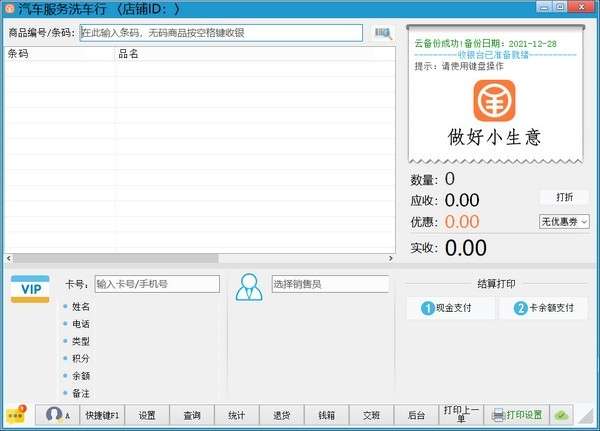600x431 pixels.
Task: Open 查询 in the bottom toolbar
Action: point(192,415)
